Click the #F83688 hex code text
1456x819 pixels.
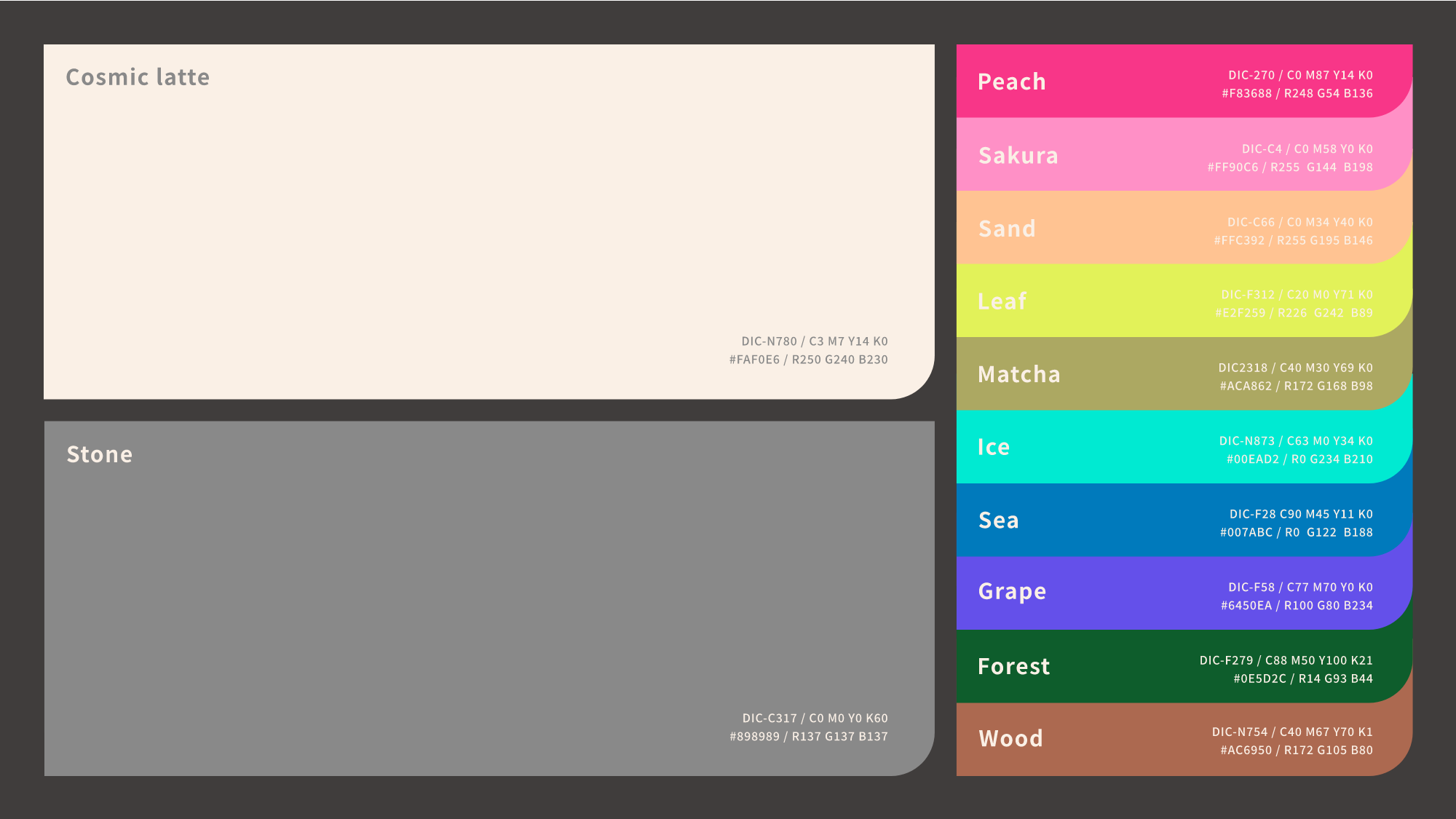[1246, 93]
